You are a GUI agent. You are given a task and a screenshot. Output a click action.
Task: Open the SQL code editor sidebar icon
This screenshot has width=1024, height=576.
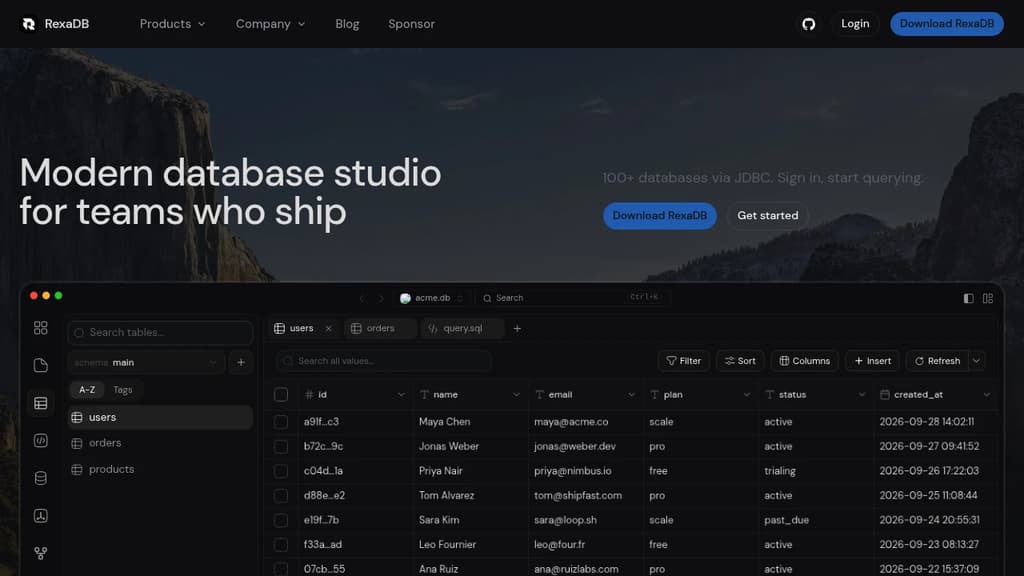[x=40, y=441]
